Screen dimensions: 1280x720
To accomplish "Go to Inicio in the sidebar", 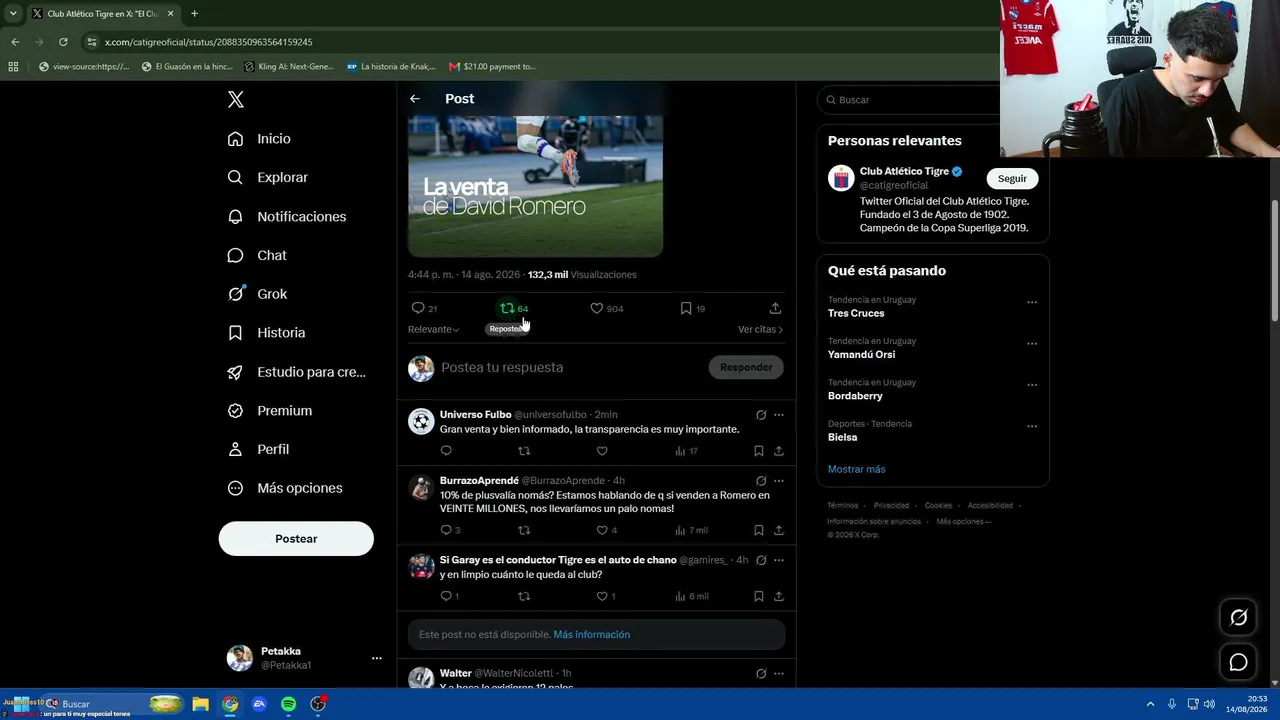I will tap(259, 139).
